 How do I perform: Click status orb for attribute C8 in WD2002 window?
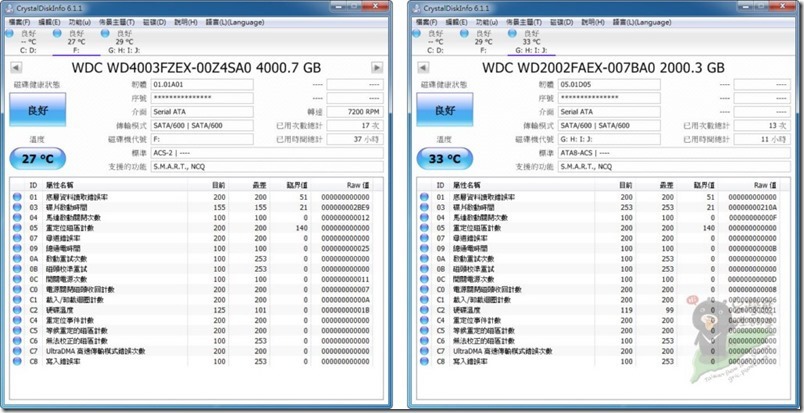(424, 361)
